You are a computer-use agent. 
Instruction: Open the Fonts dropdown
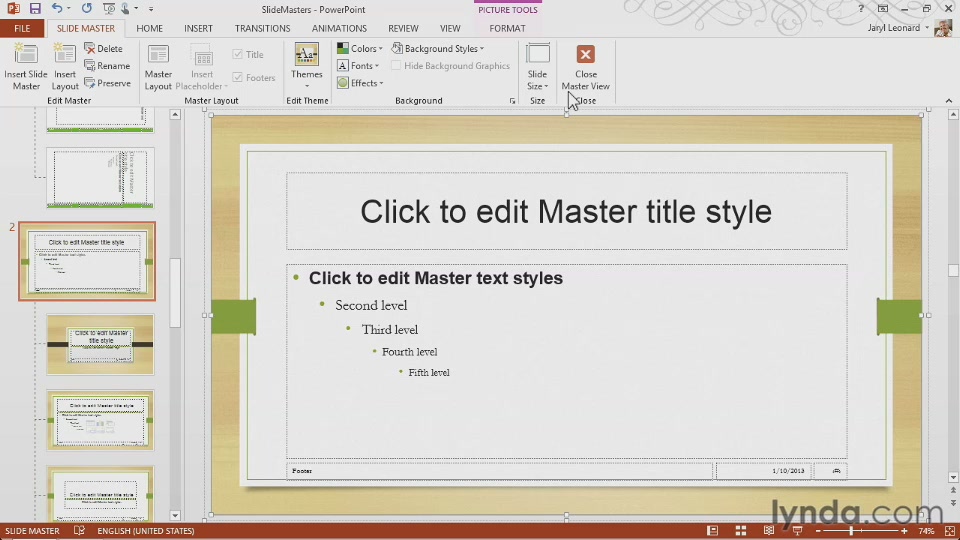(358, 66)
